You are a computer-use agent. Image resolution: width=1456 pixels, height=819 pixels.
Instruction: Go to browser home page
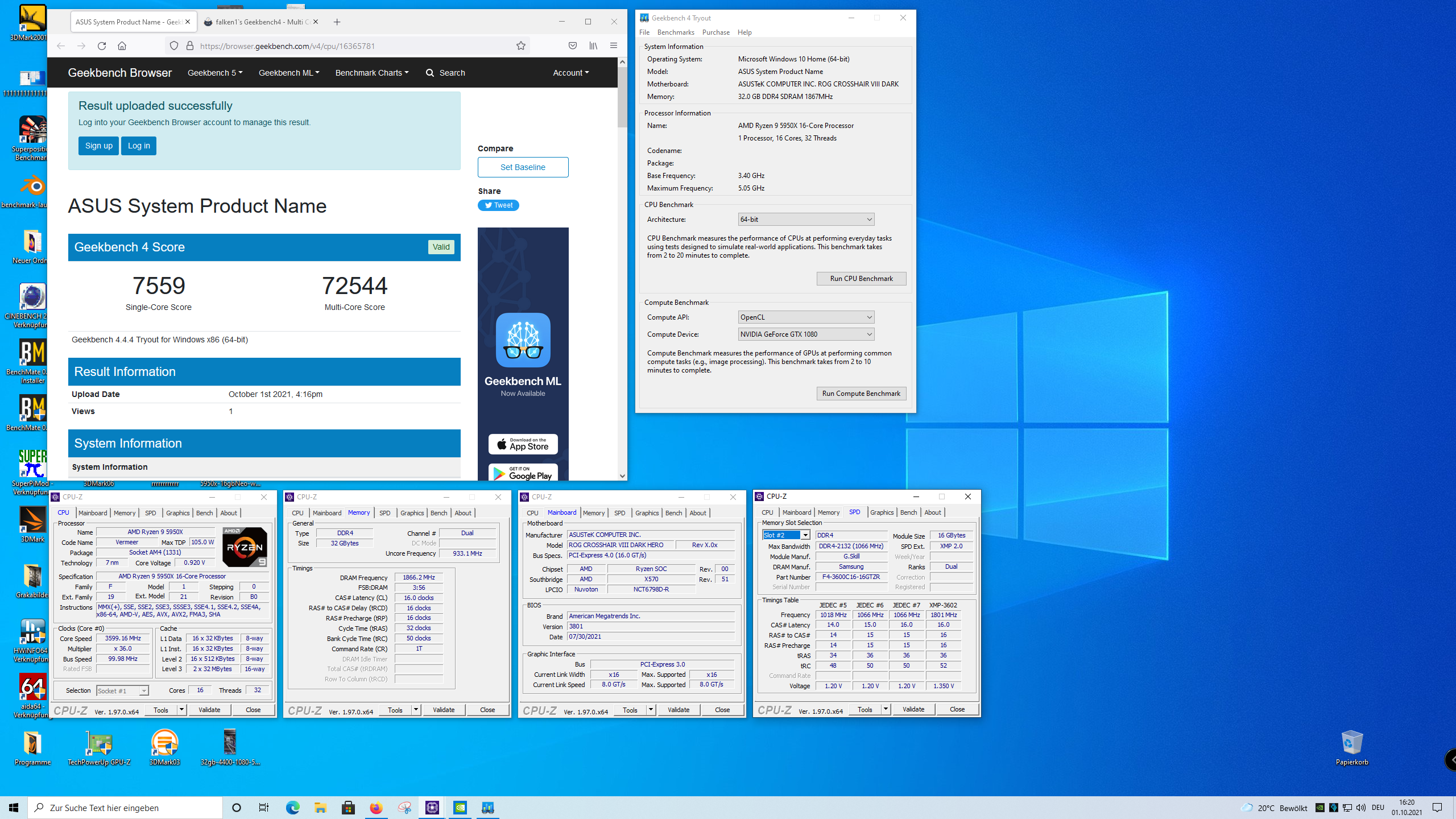click(x=122, y=46)
